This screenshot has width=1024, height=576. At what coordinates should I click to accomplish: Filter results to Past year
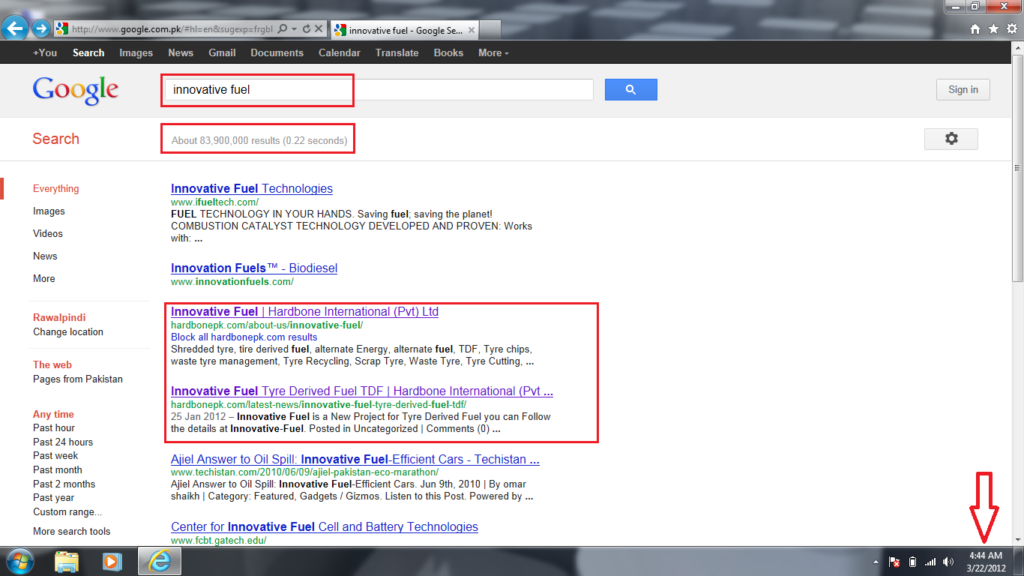[x=54, y=498]
